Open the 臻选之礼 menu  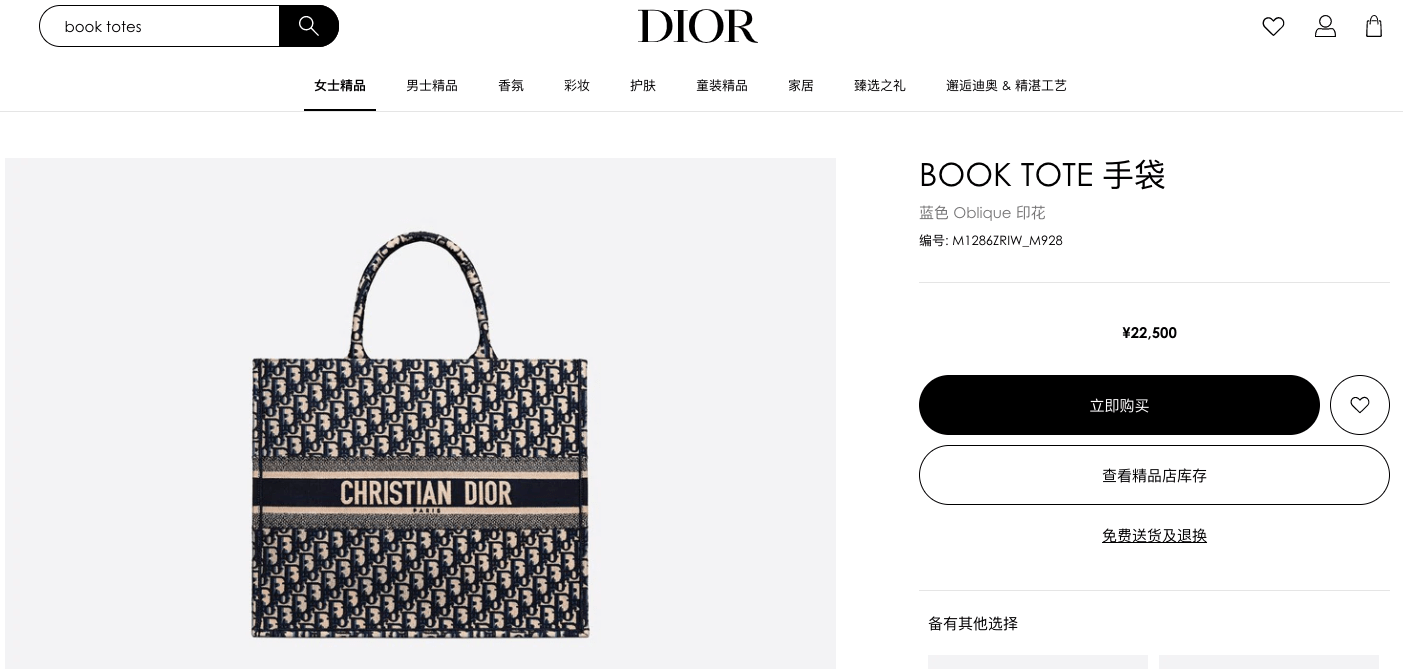click(880, 86)
